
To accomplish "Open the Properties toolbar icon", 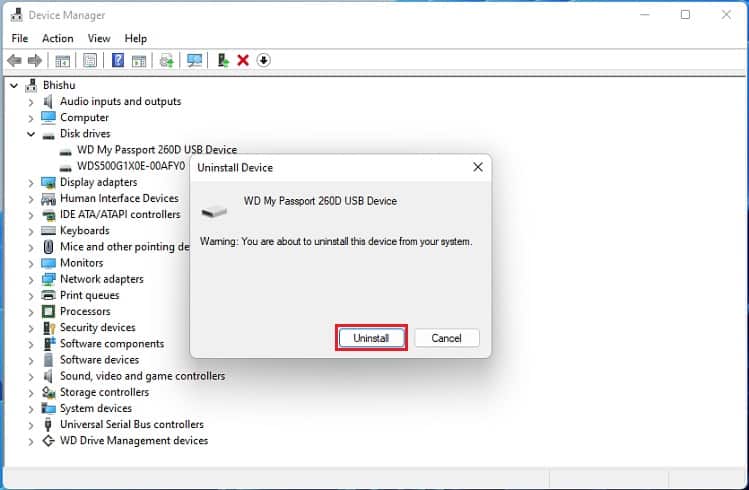I will [x=90, y=61].
